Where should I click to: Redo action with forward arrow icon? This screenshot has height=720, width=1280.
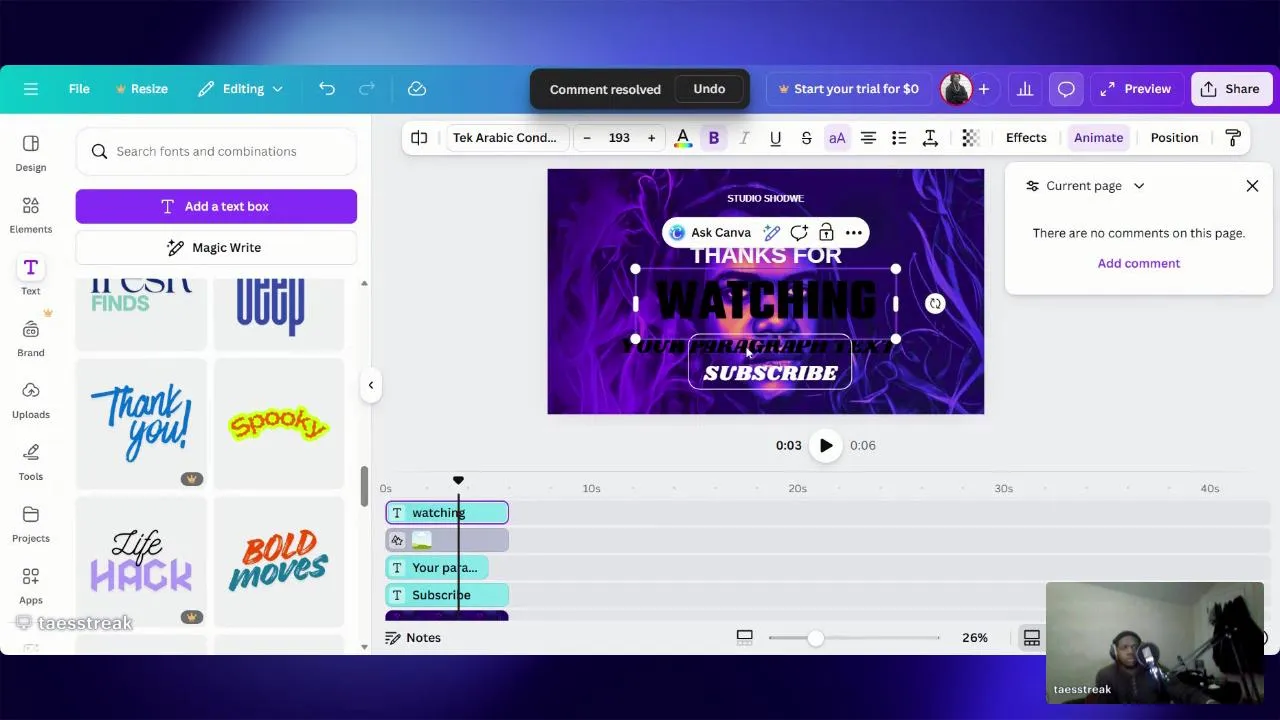(x=367, y=89)
